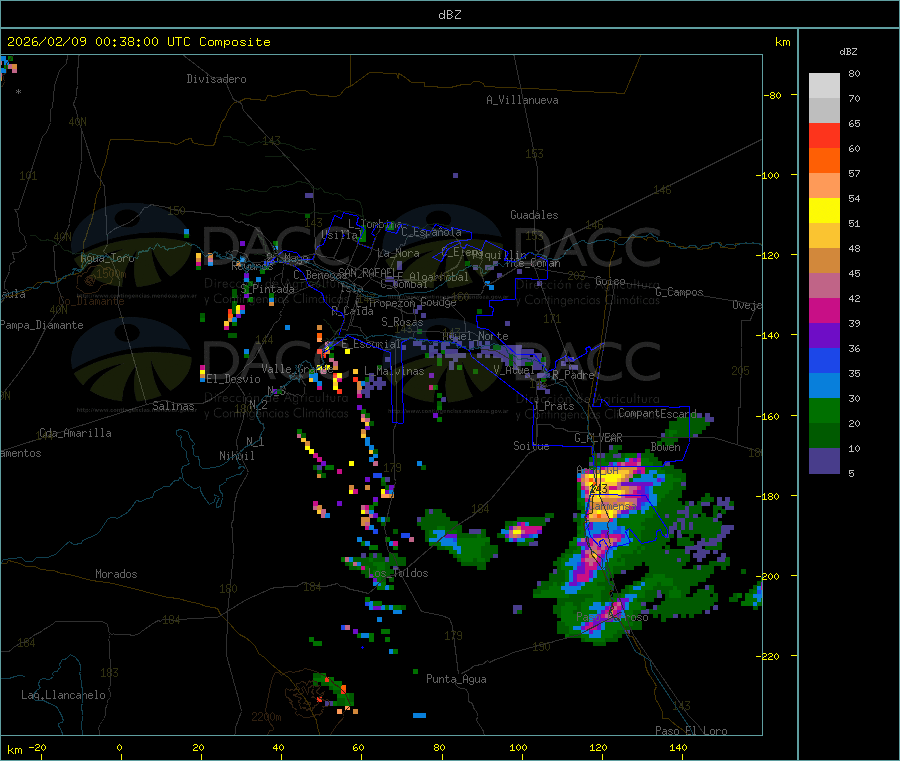The height and width of the screenshot is (761, 900).
Task: Click the 80 dBZ white legend swatch
Action: tap(824, 86)
